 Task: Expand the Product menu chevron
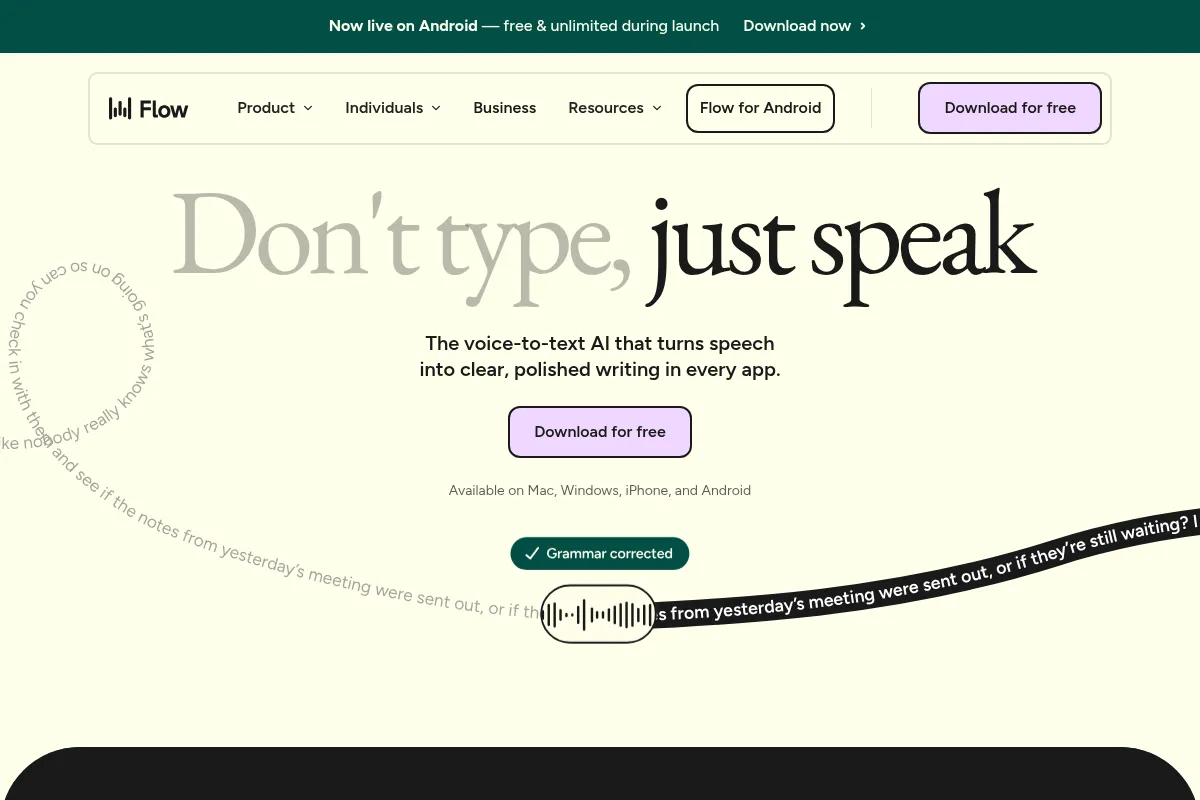pos(308,108)
